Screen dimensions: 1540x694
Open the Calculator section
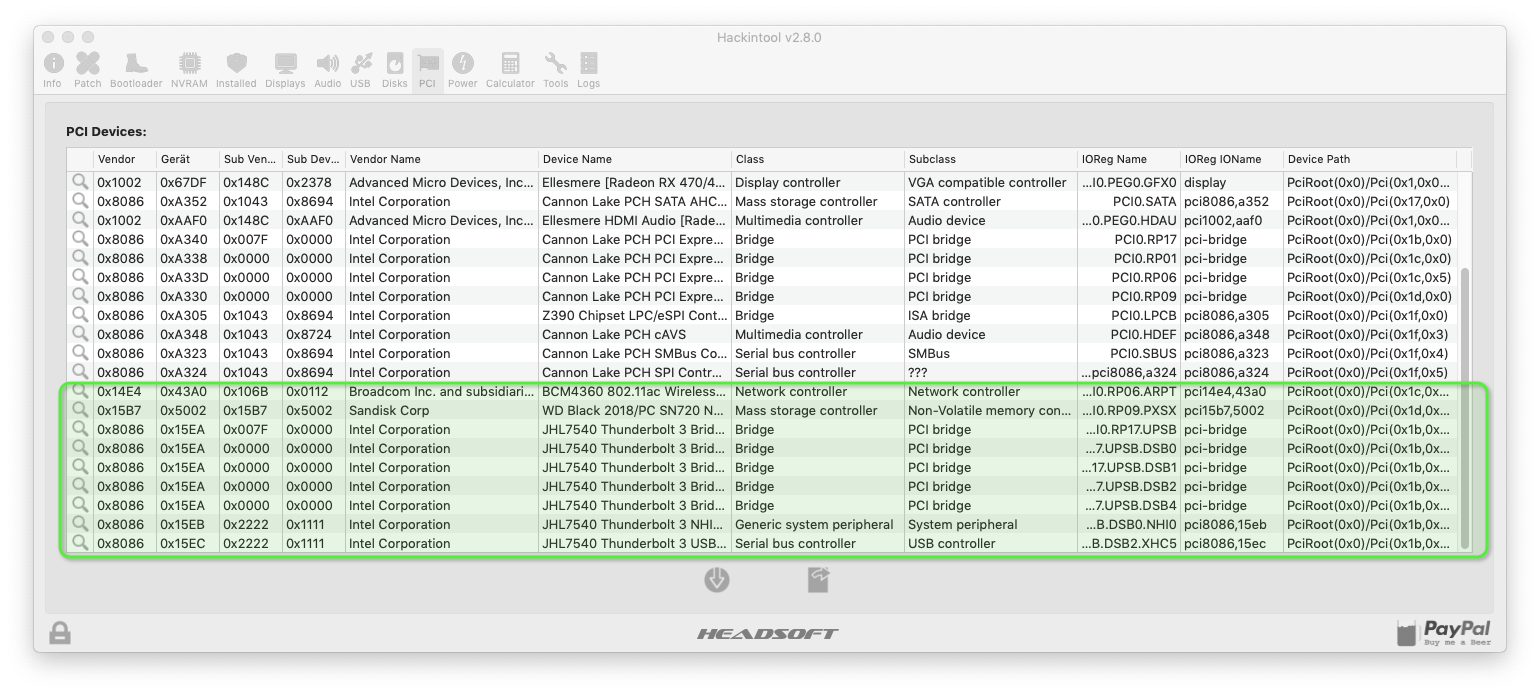pyautogui.click(x=510, y=70)
